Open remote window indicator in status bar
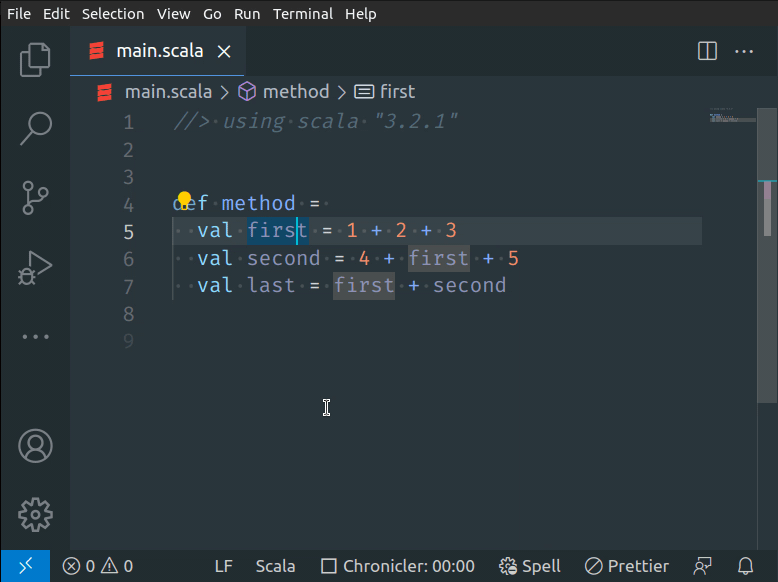The width and height of the screenshot is (778, 582). (25, 566)
